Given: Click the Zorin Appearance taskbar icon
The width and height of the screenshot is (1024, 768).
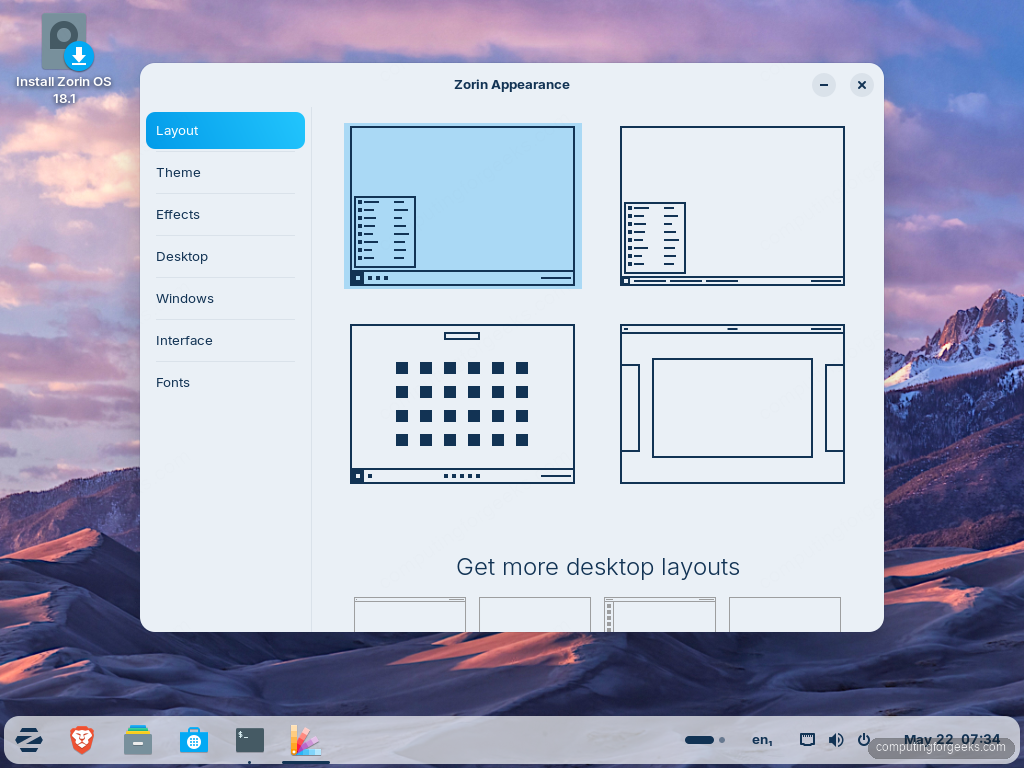Looking at the screenshot, I should (x=306, y=740).
